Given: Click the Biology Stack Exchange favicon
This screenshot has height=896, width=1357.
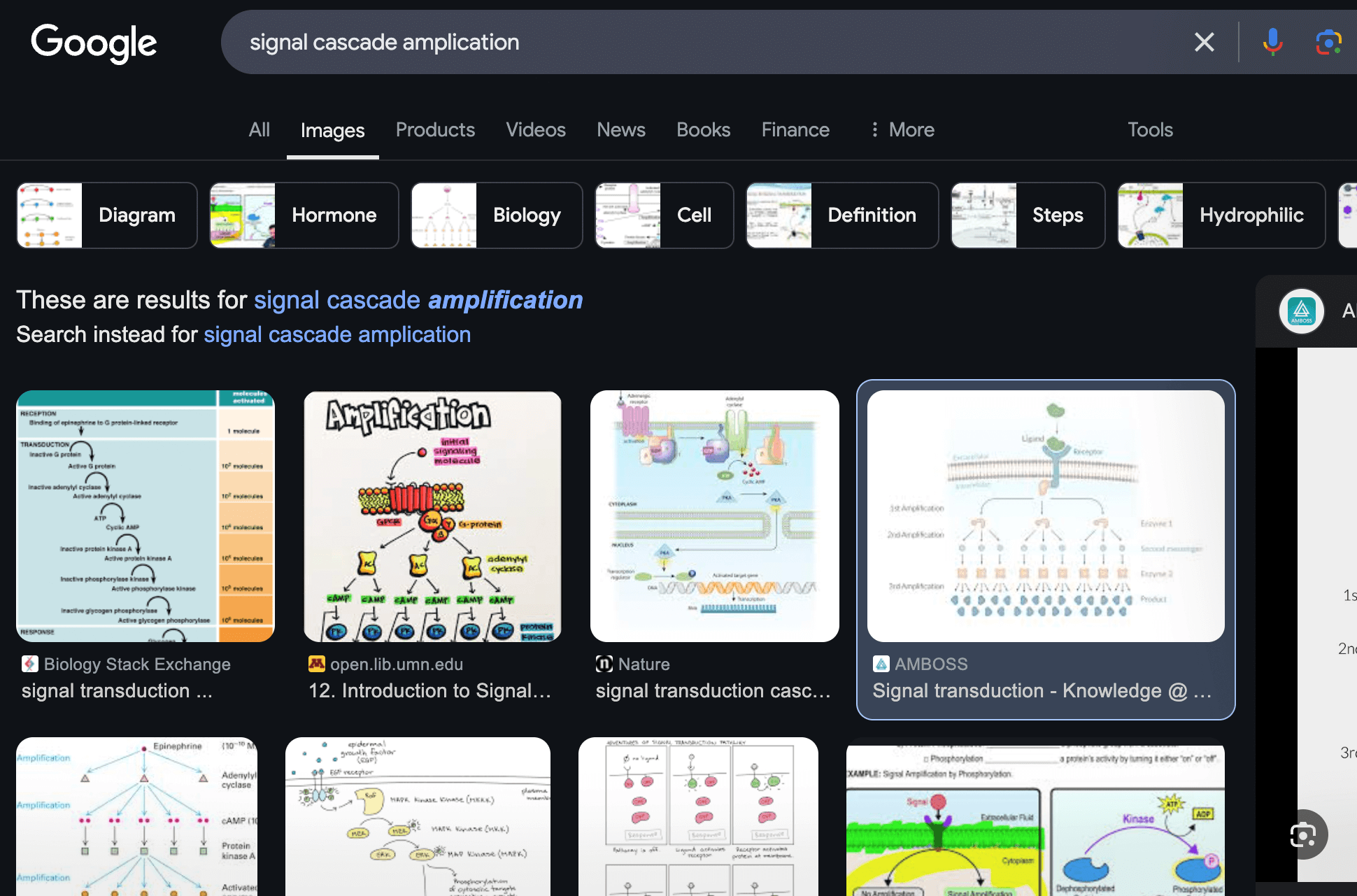Looking at the screenshot, I should (29, 663).
